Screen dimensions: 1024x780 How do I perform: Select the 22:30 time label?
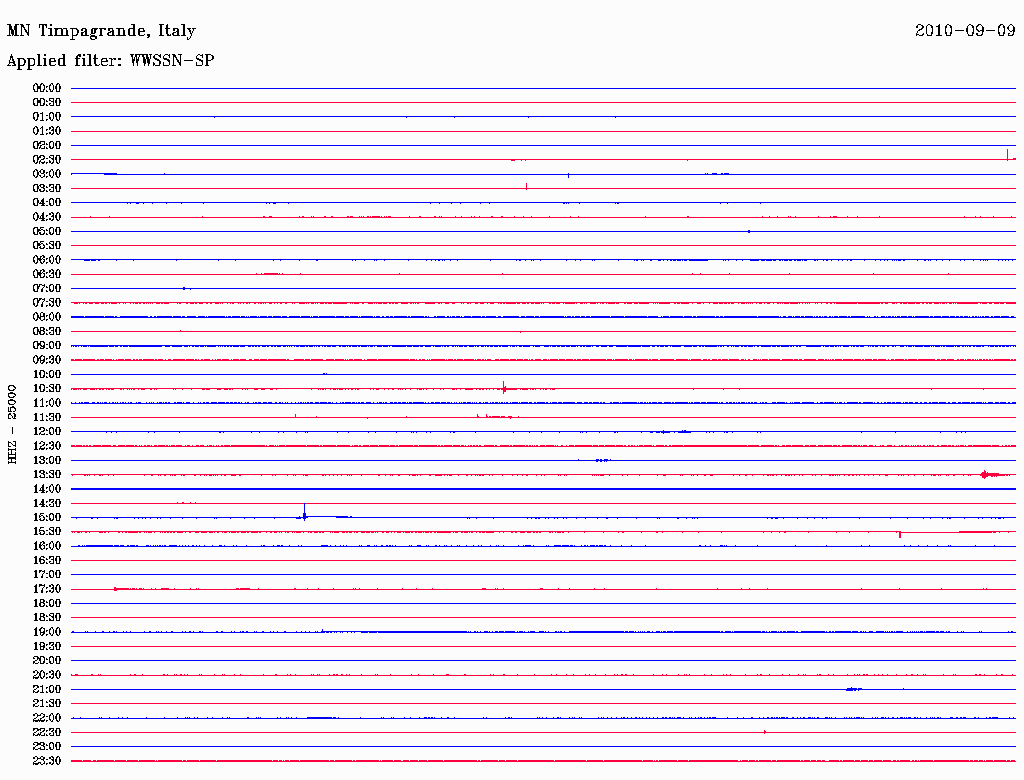coord(47,732)
